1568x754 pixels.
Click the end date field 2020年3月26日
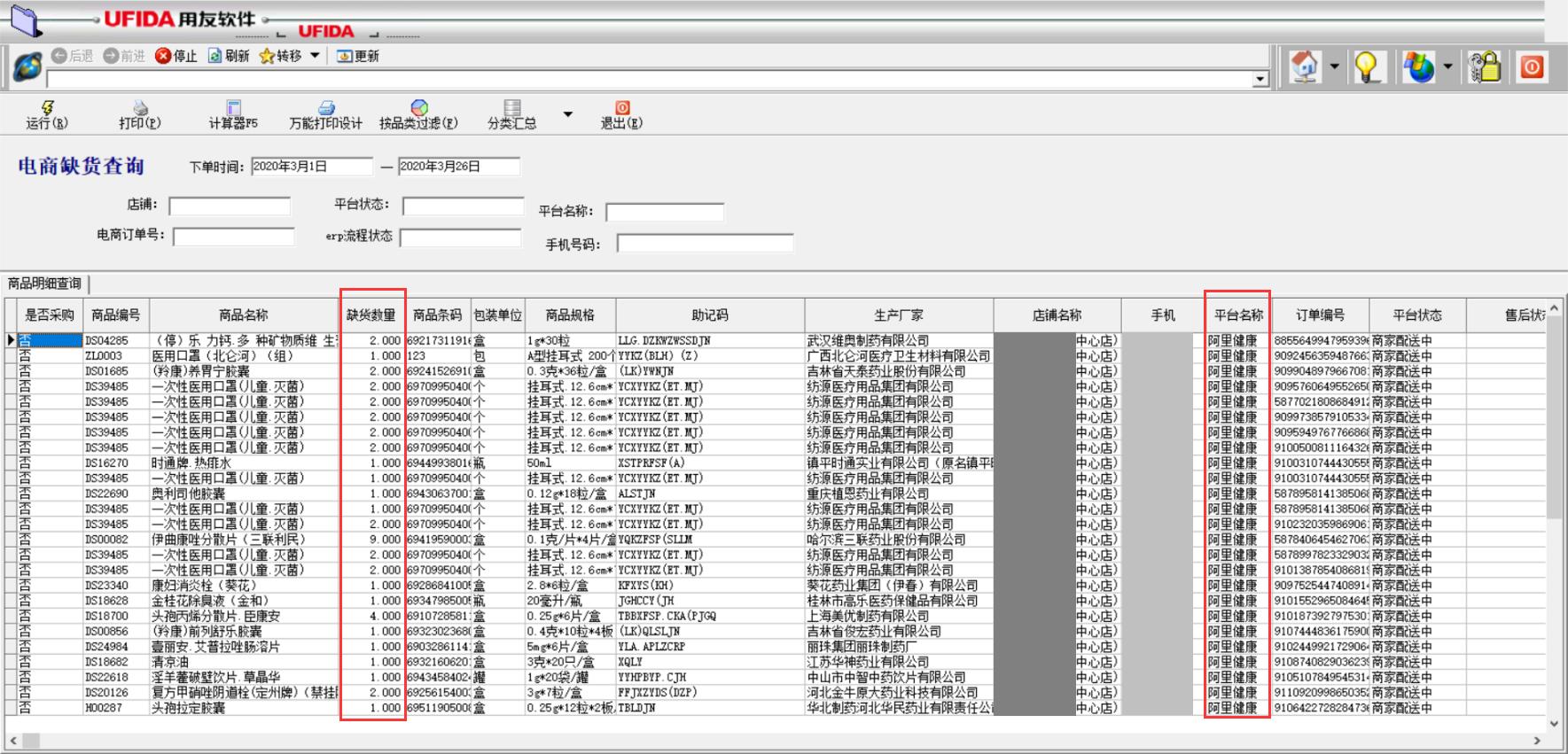pyautogui.click(x=459, y=167)
